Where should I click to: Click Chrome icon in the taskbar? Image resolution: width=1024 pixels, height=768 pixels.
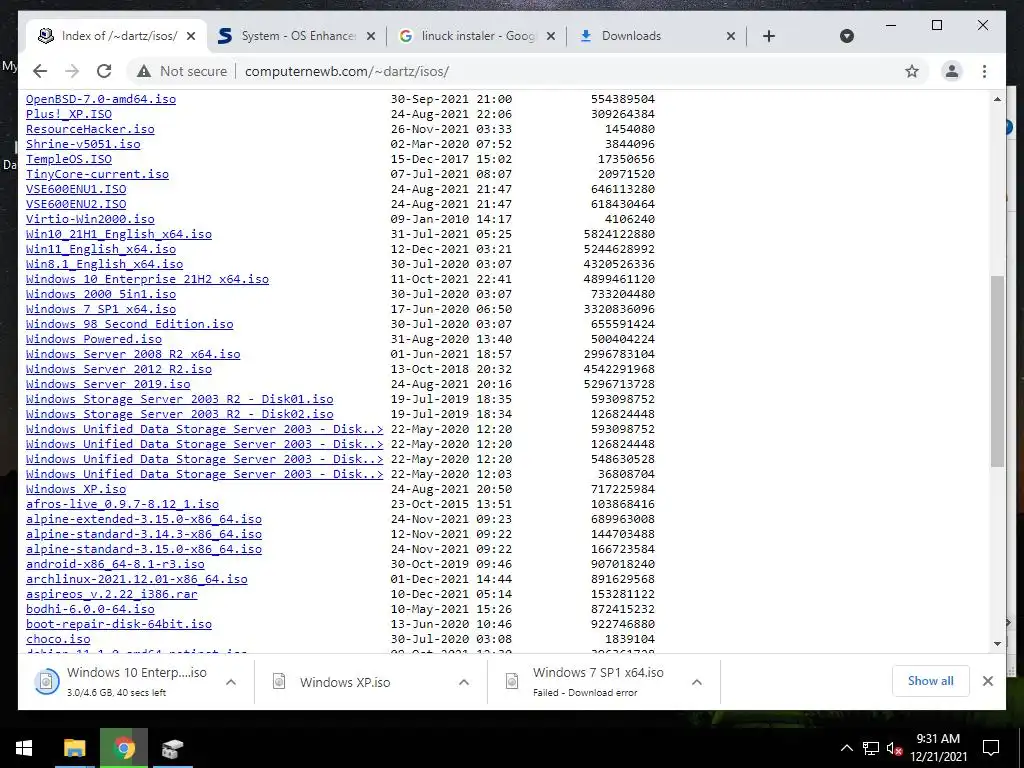tap(123, 748)
